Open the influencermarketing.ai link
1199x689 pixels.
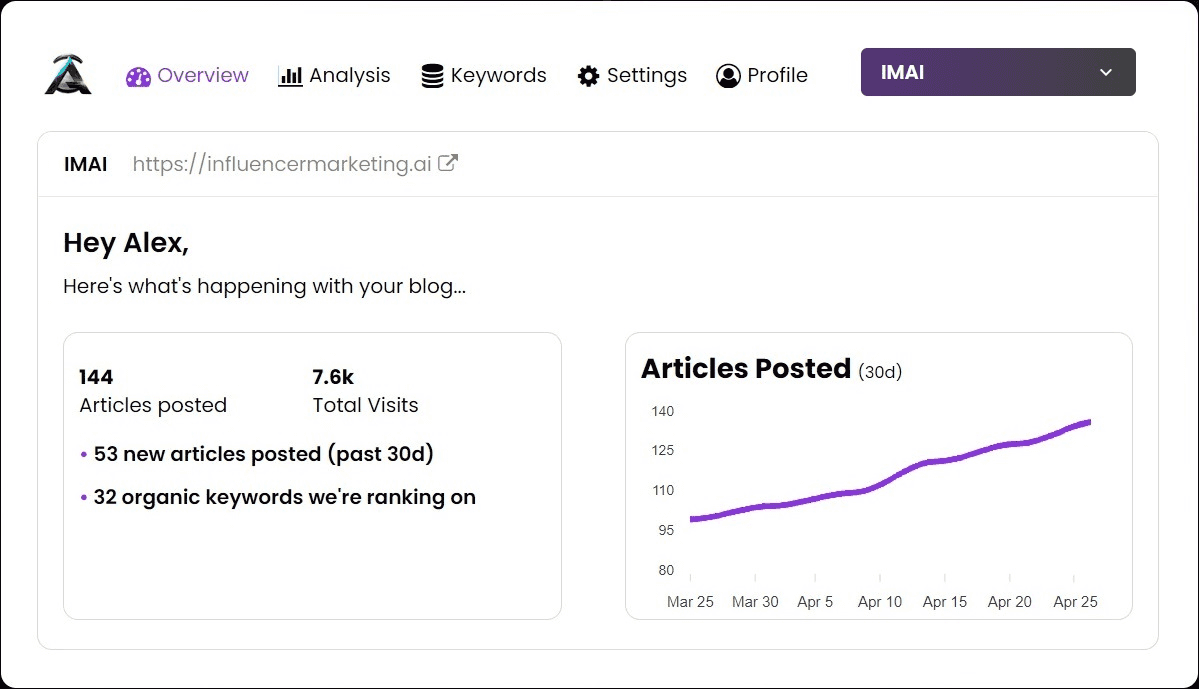click(283, 163)
